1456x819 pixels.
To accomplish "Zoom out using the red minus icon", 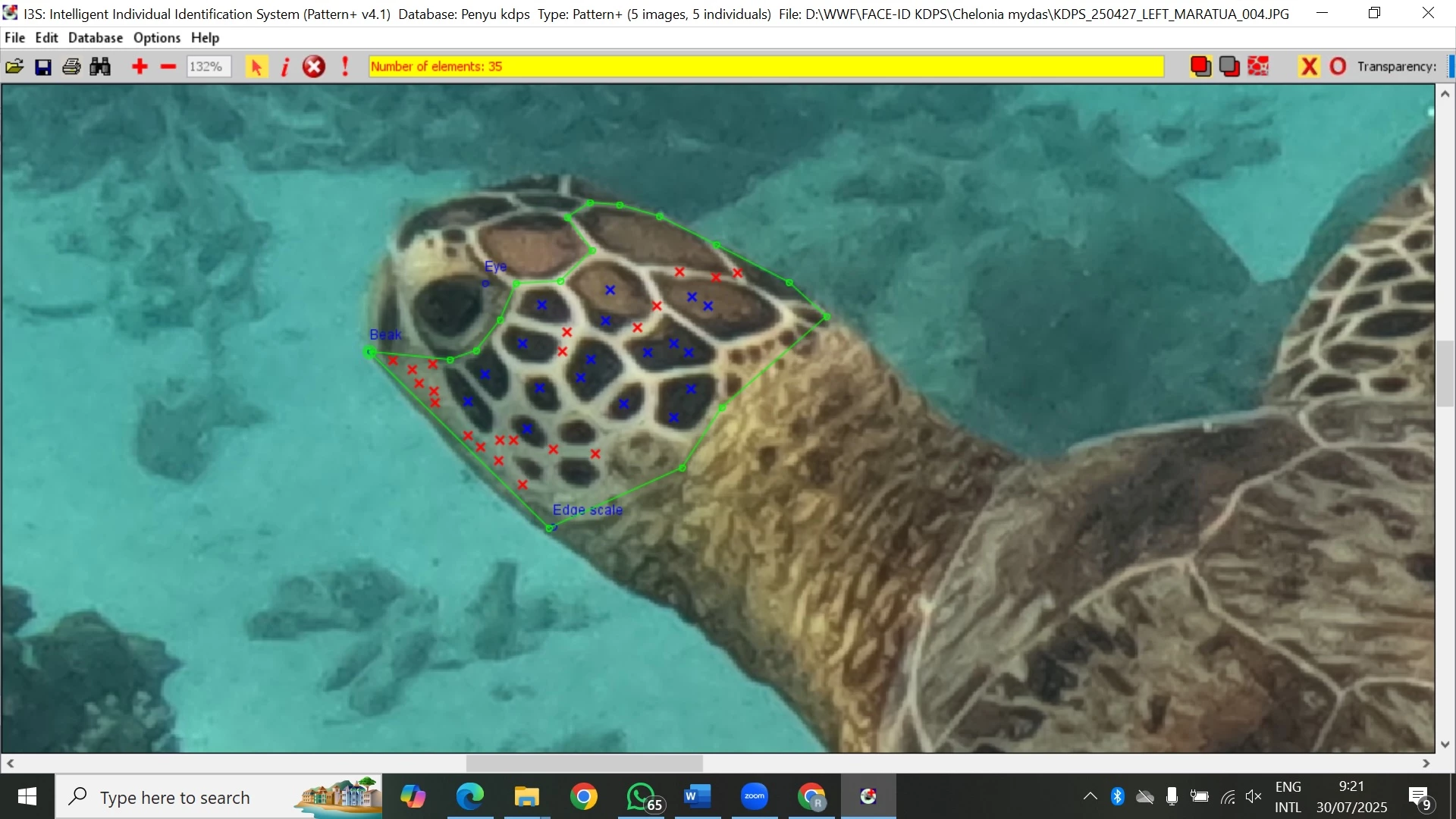I will pos(168,66).
